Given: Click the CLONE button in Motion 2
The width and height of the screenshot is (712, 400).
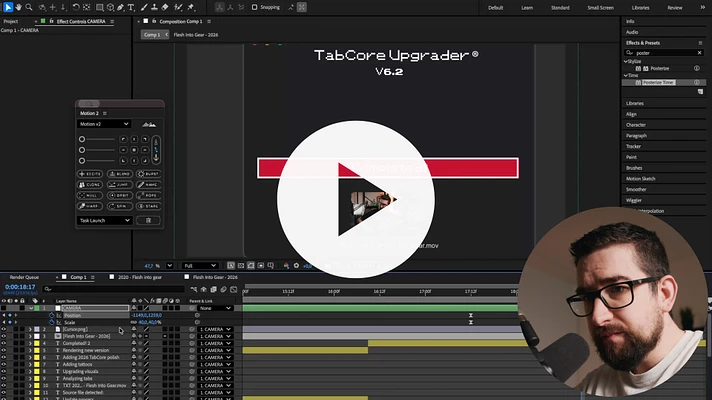Looking at the screenshot, I should [89, 185].
